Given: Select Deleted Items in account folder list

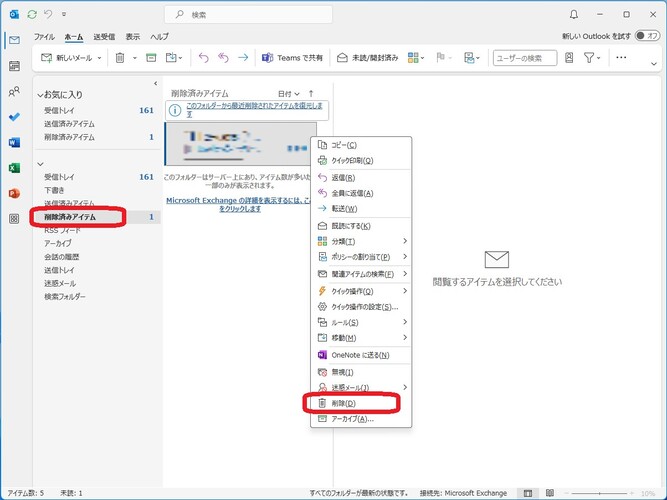Looking at the screenshot, I should click(99, 217).
